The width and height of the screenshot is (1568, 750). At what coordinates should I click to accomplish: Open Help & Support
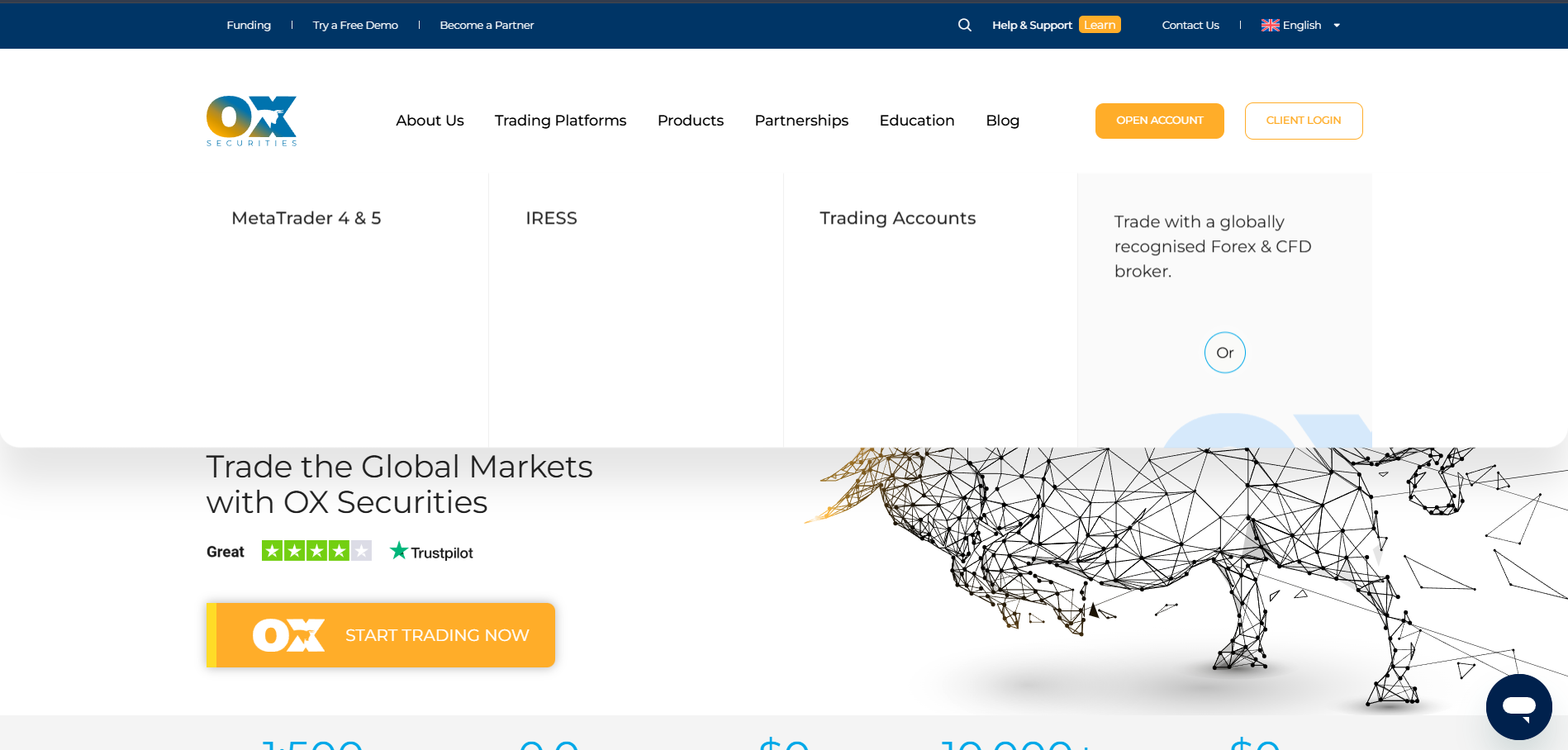(1032, 25)
